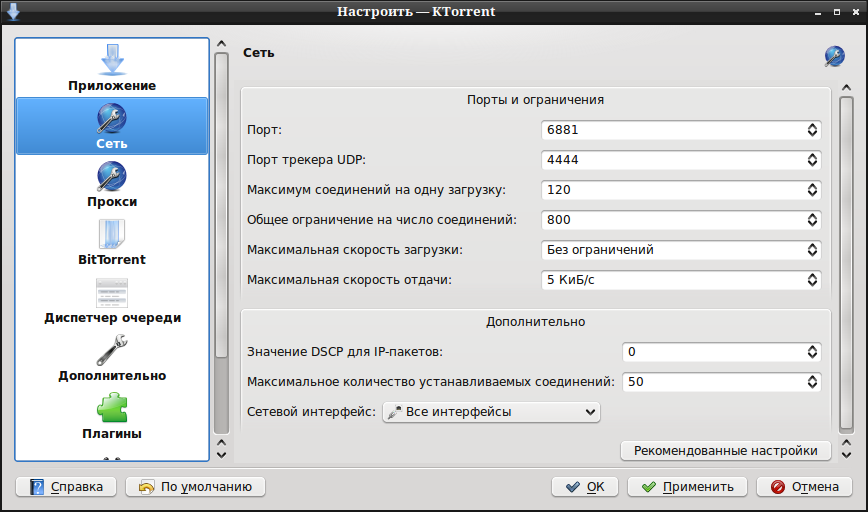Click the Порт трекера UDP stepper arrows
This screenshot has height=512, width=868.
812,160
